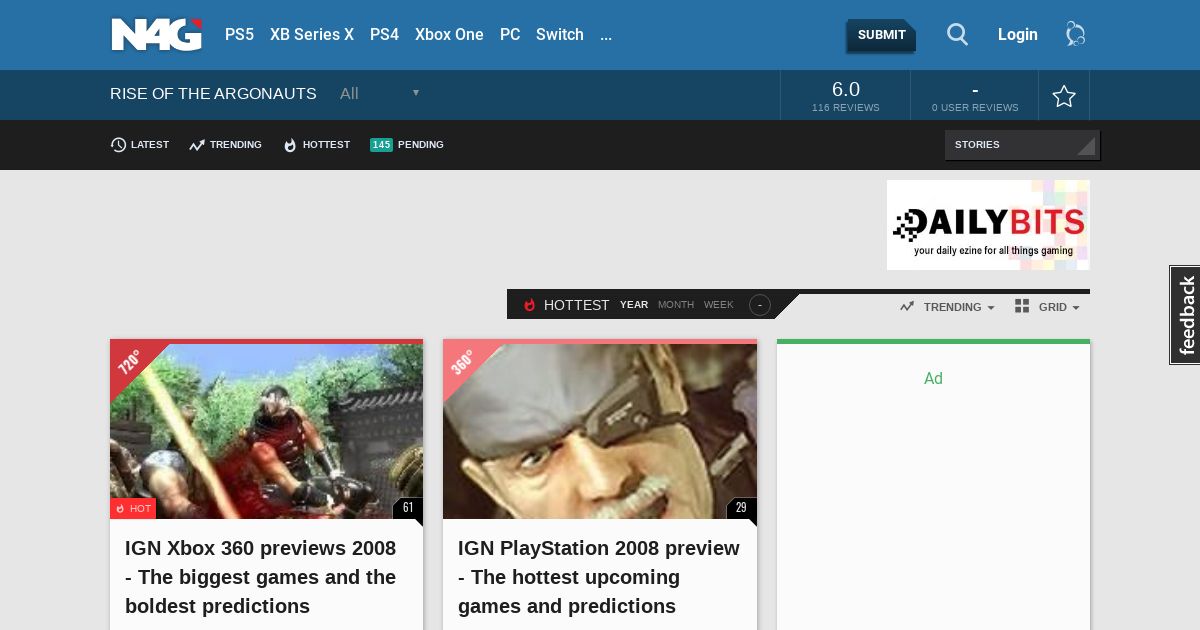This screenshot has height=630, width=1200.
Task: Open the 61 comments badge
Action: pyautogui.click(x=408, y=509)
